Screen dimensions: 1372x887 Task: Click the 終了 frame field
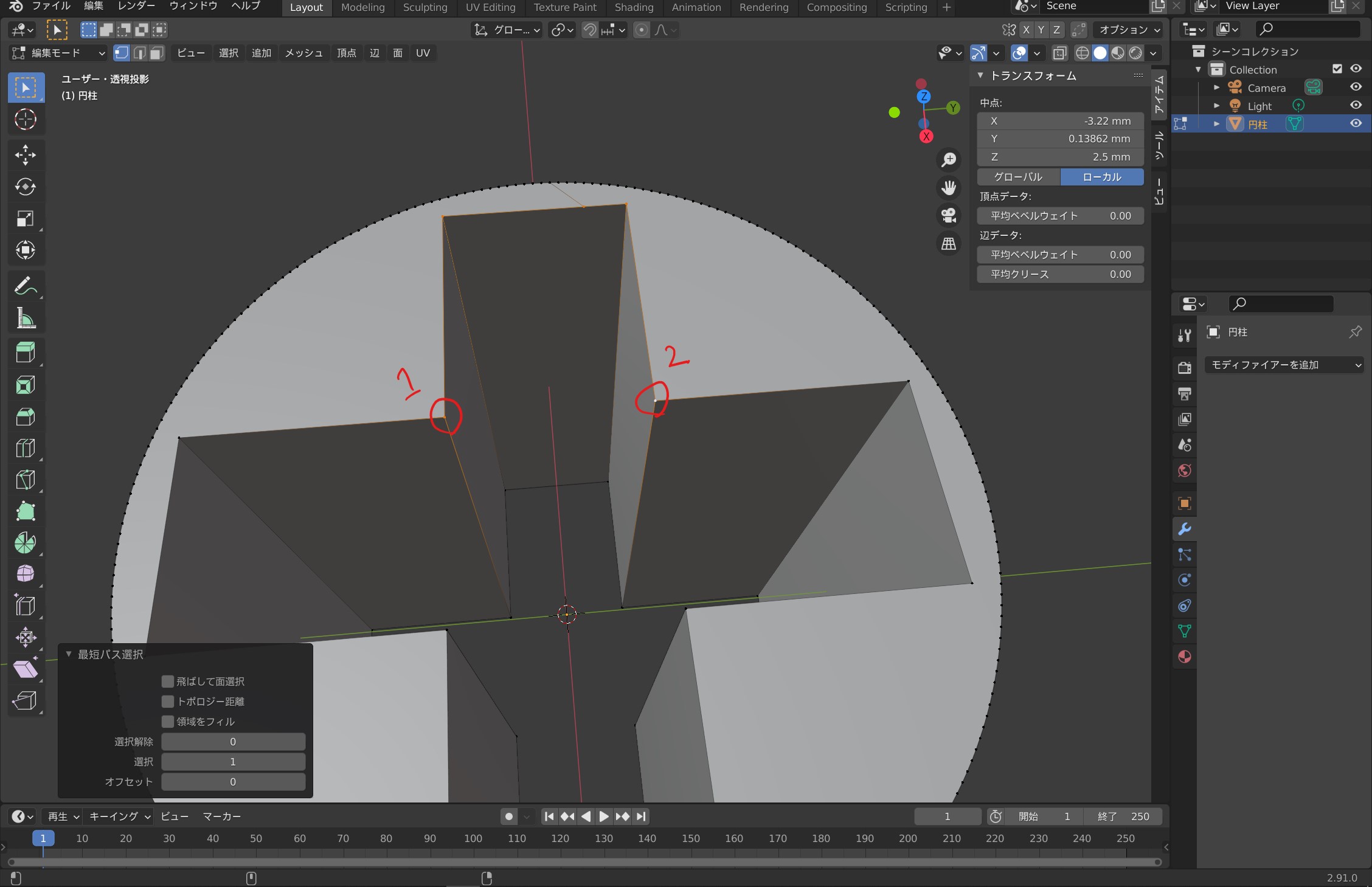tap(1124, 816)
